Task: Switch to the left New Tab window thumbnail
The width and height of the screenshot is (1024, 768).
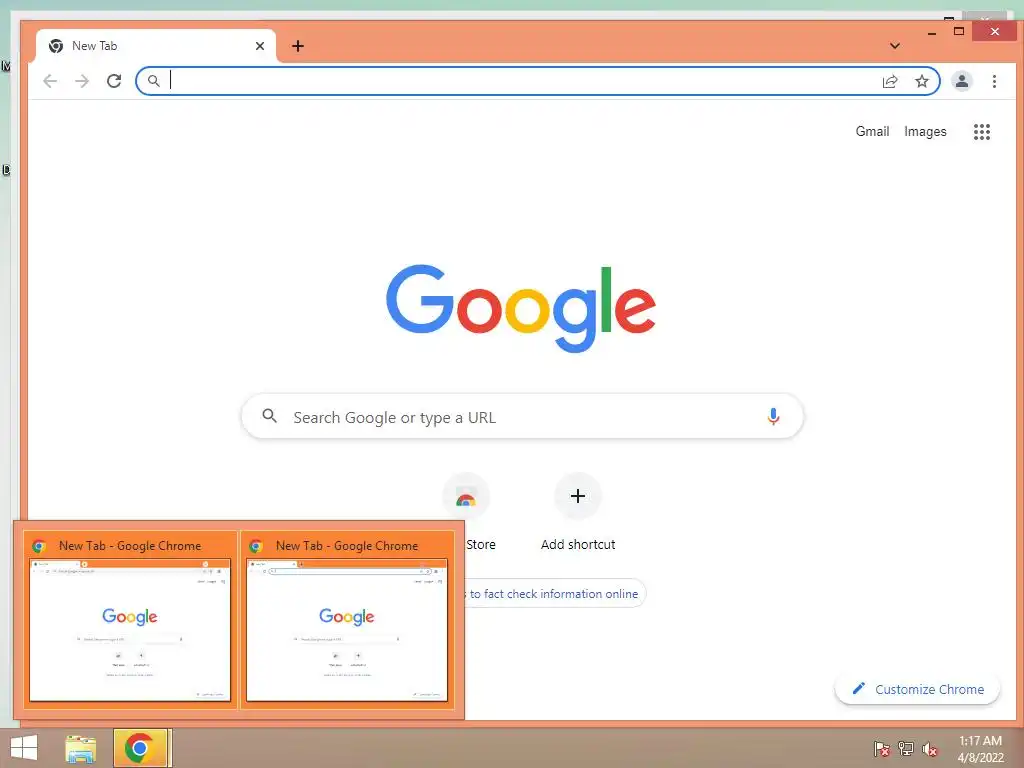Action: (130, 620)
